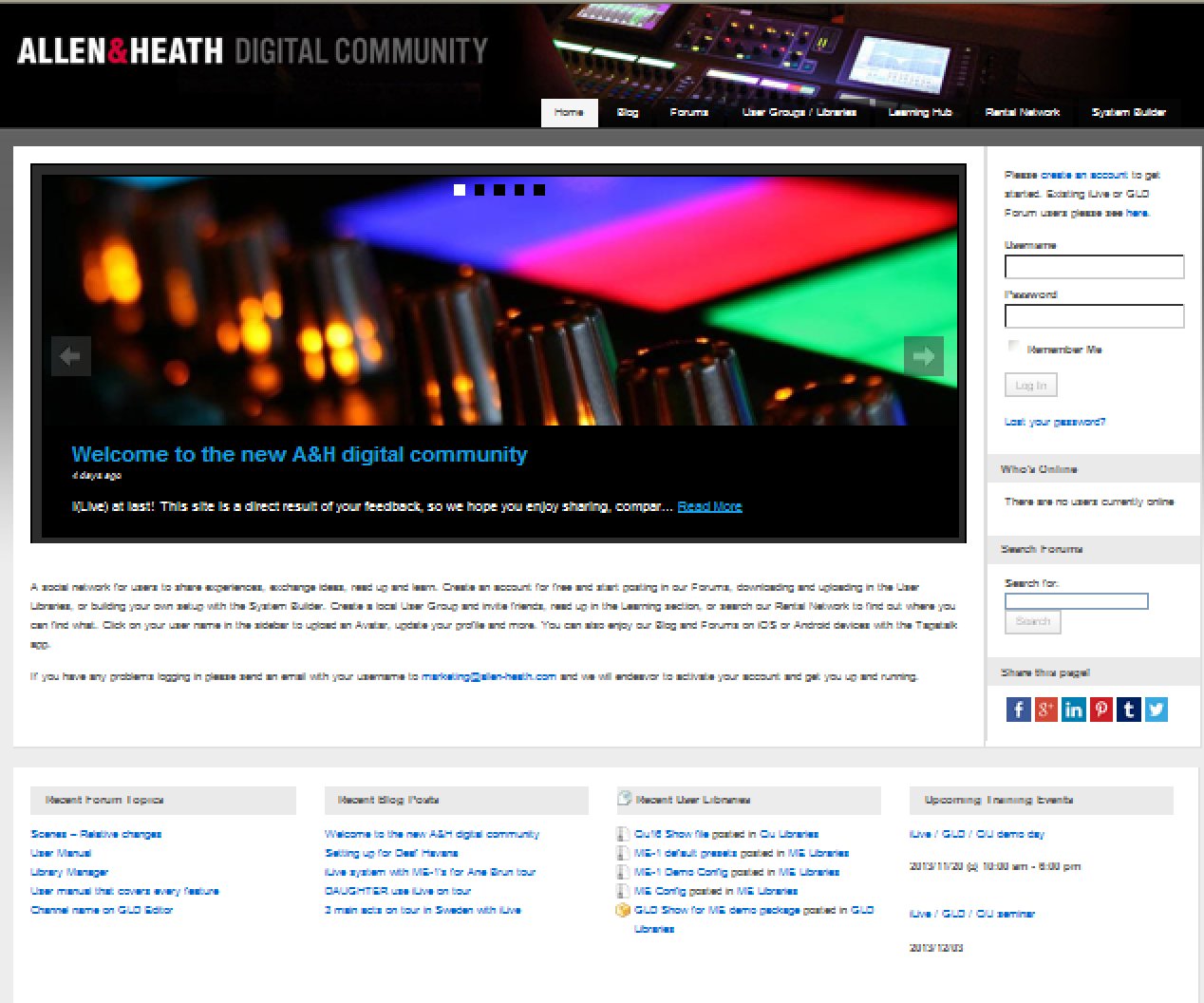
Task: Open the Rental Network menu item
Action: tap(1023, 112)
